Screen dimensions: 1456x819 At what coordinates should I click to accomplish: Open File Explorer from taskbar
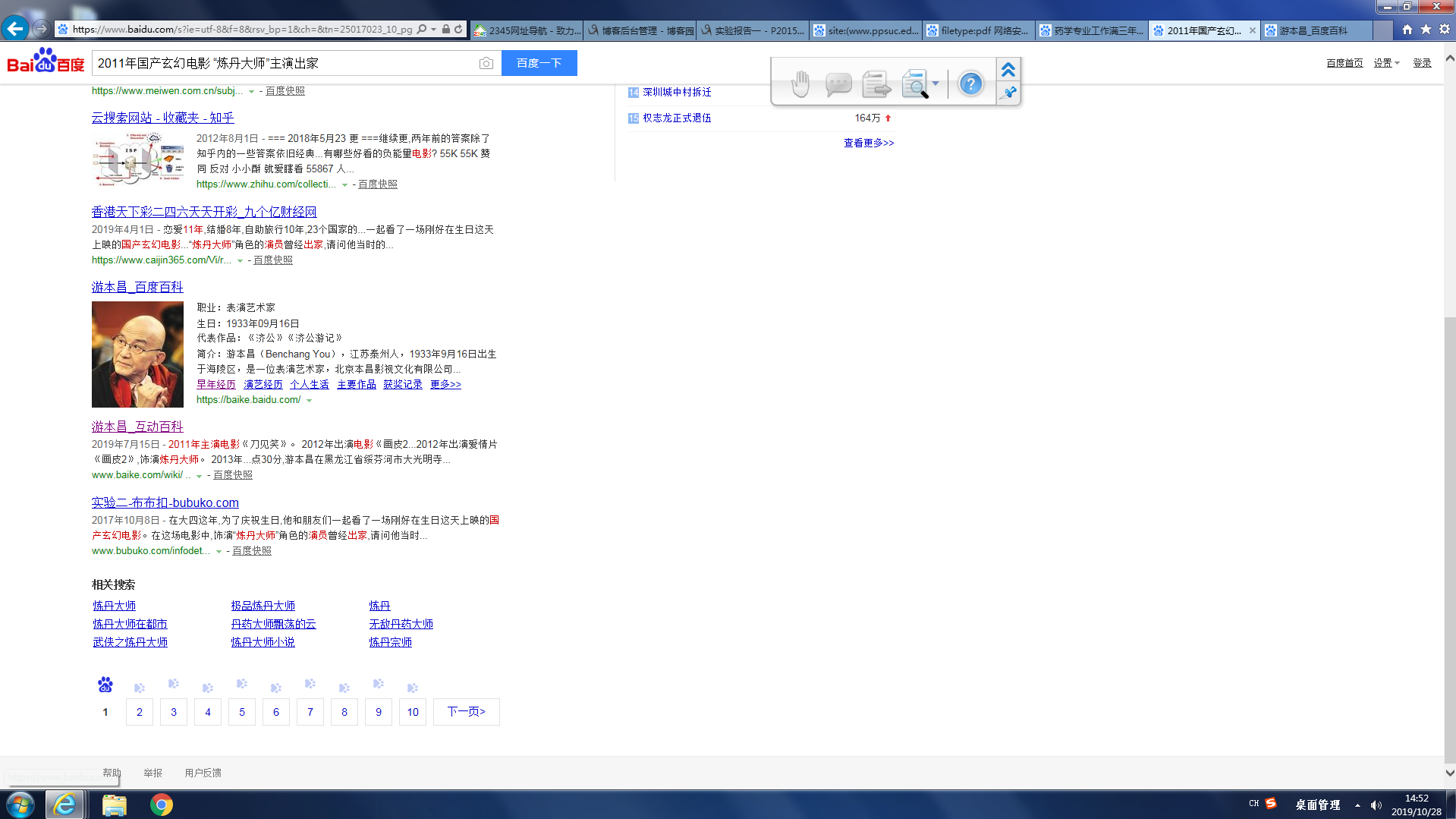(x=114, y=805)
